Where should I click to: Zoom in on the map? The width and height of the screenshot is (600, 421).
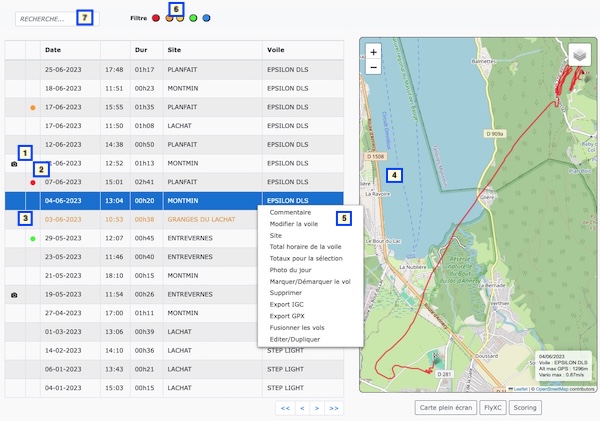[x=373, y=52]
